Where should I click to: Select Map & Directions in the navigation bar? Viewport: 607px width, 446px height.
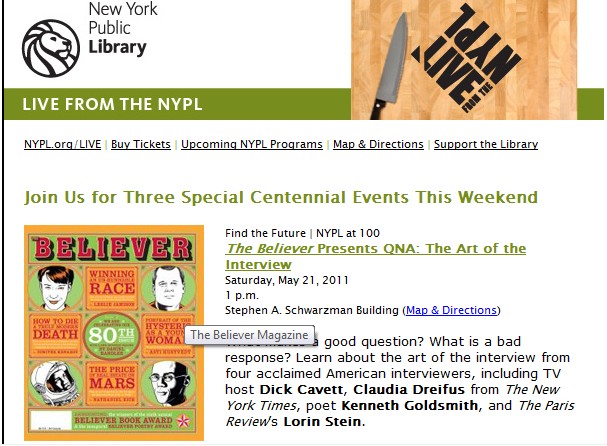378,144
